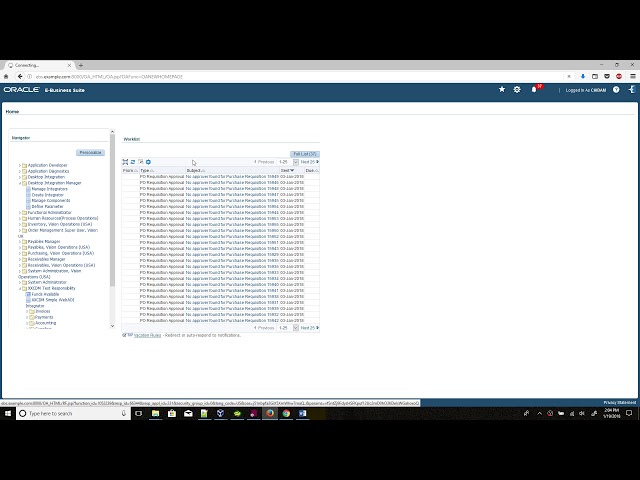Open the Privacy Statement link
The width and height of the screenshot is (640, 480).
(619, 402)
